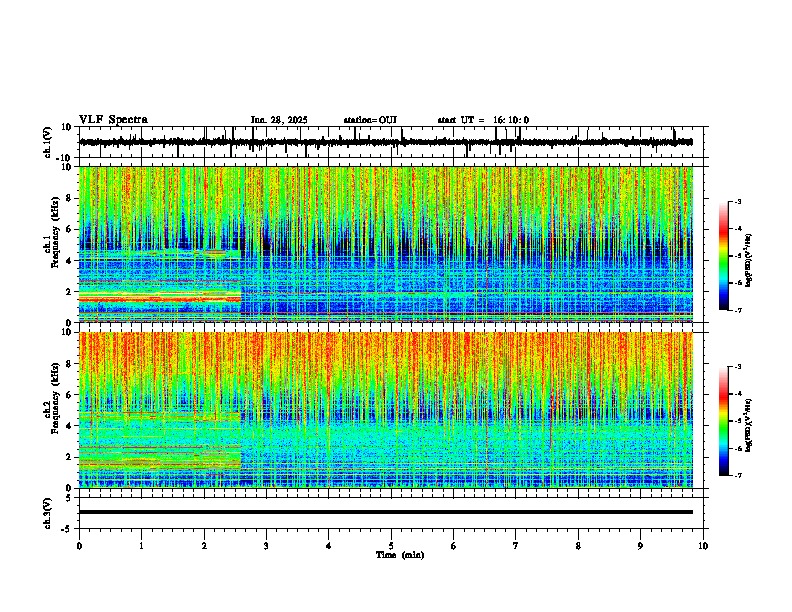Click the ch.2 color bar "log(PSD)(V²/Hz)" label

click(x=748, y=425)
